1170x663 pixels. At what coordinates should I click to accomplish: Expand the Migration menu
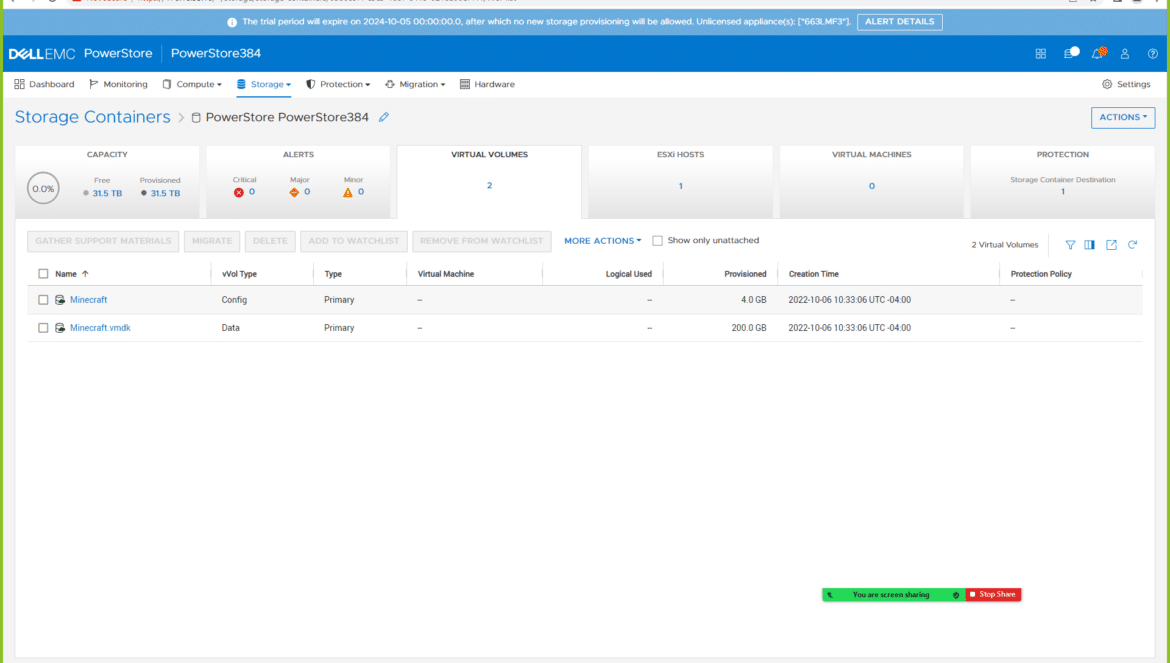click(416, 84)
